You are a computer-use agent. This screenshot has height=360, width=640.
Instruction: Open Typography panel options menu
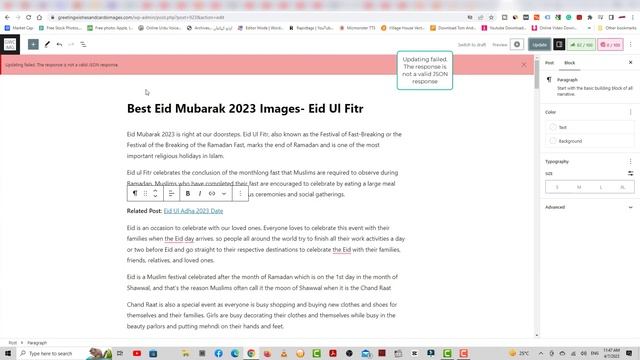tap(631, 162)
